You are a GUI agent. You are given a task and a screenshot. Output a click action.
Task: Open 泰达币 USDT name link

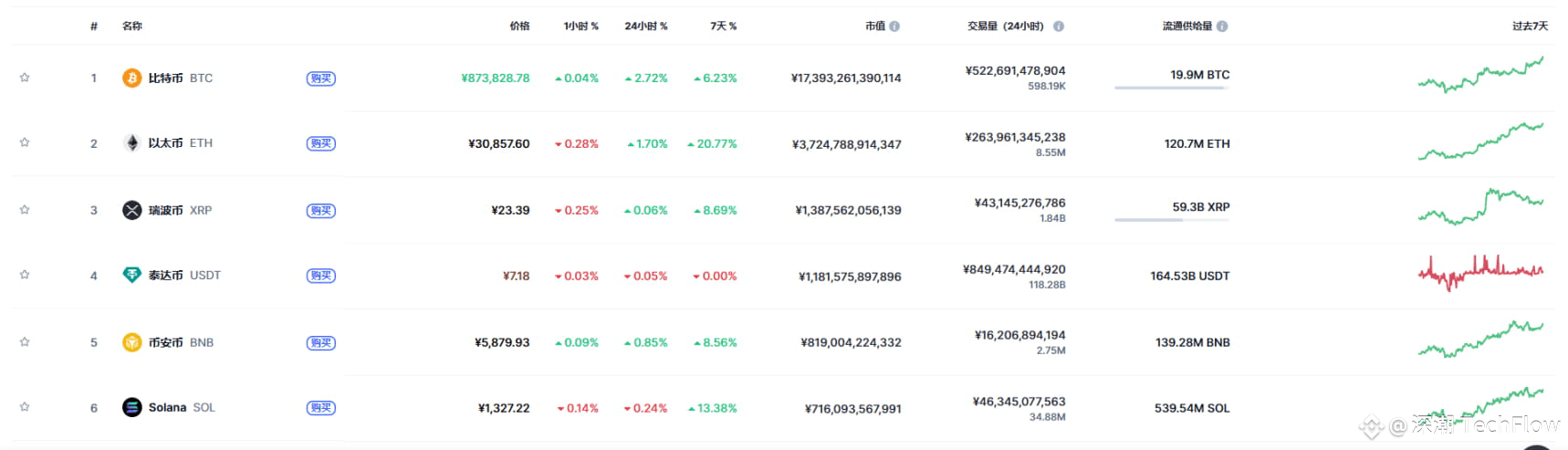tap(184, 276)
